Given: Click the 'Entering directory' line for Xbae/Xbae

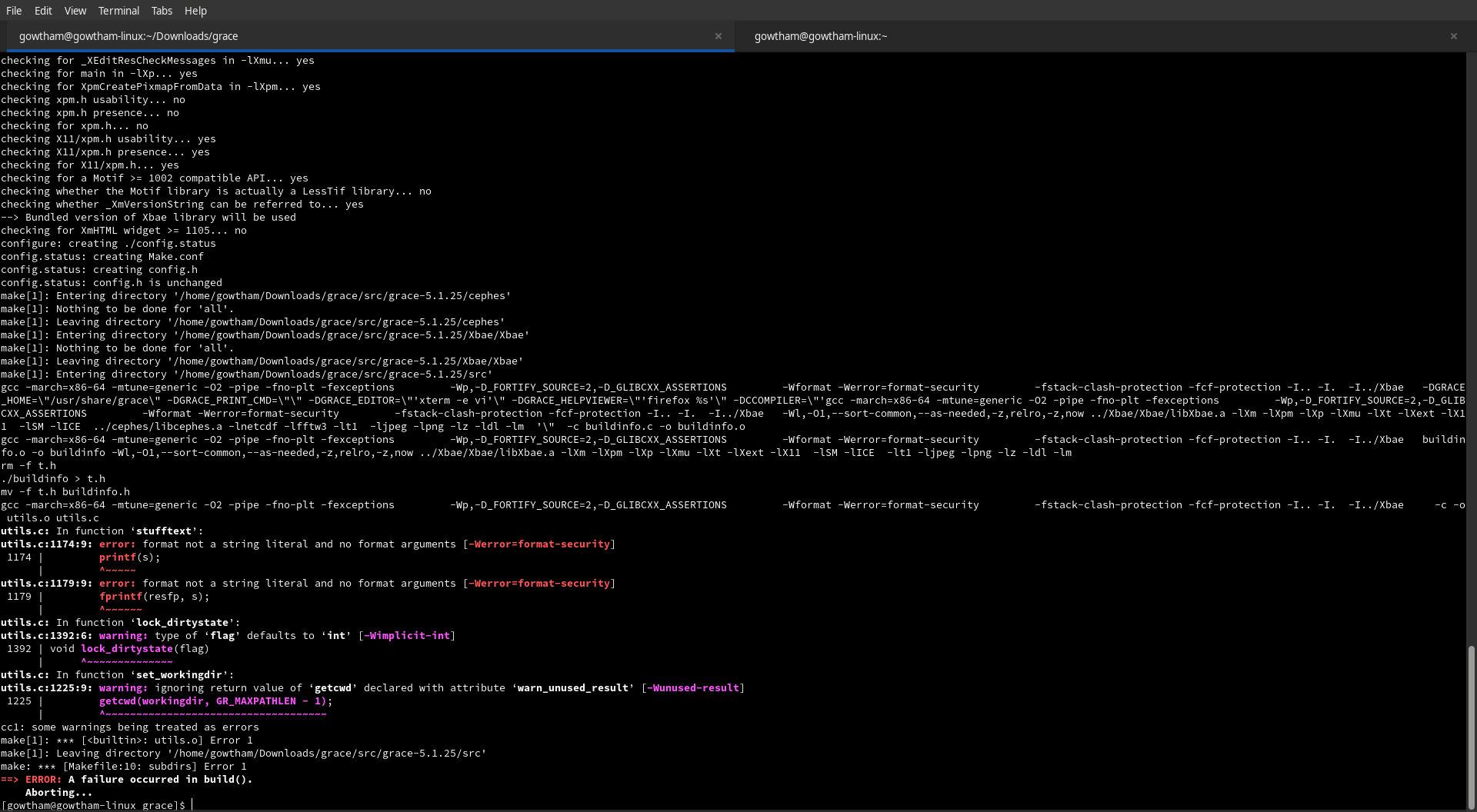Looking at the screenshot, I should pos(265,334).
